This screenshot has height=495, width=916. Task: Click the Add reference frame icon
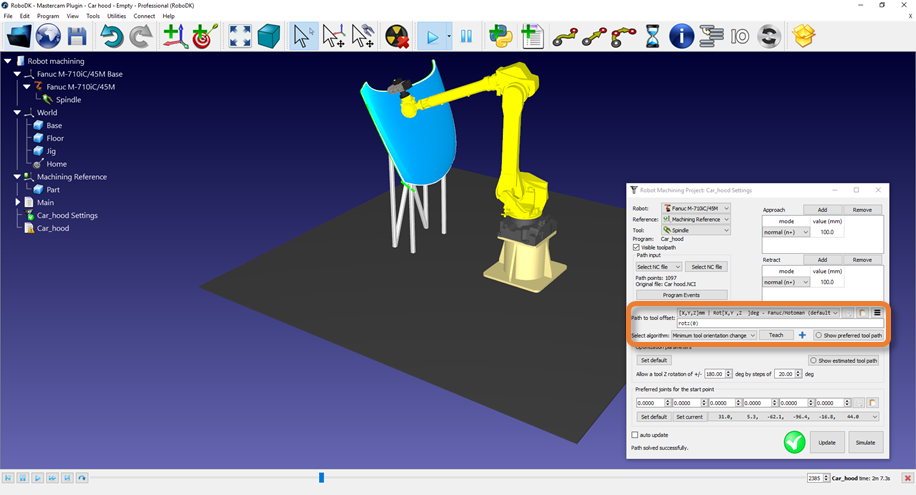173,37
